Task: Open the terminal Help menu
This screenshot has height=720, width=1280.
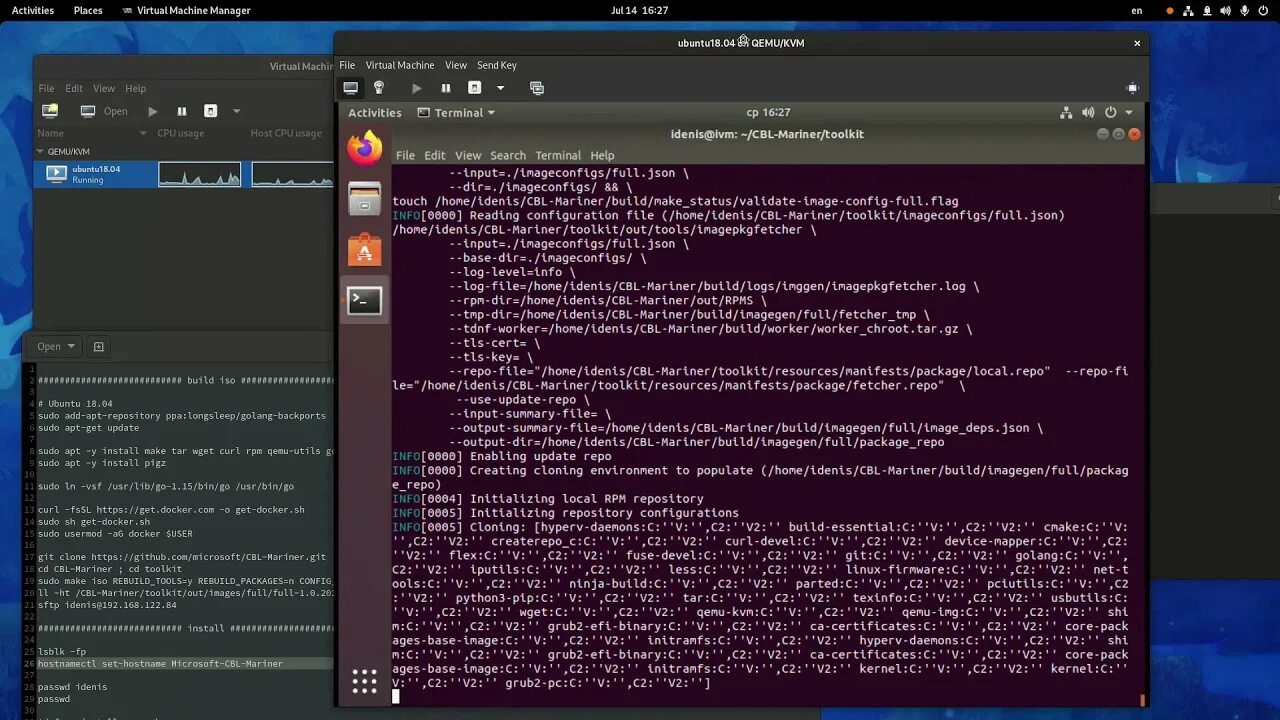Action: 602,155
